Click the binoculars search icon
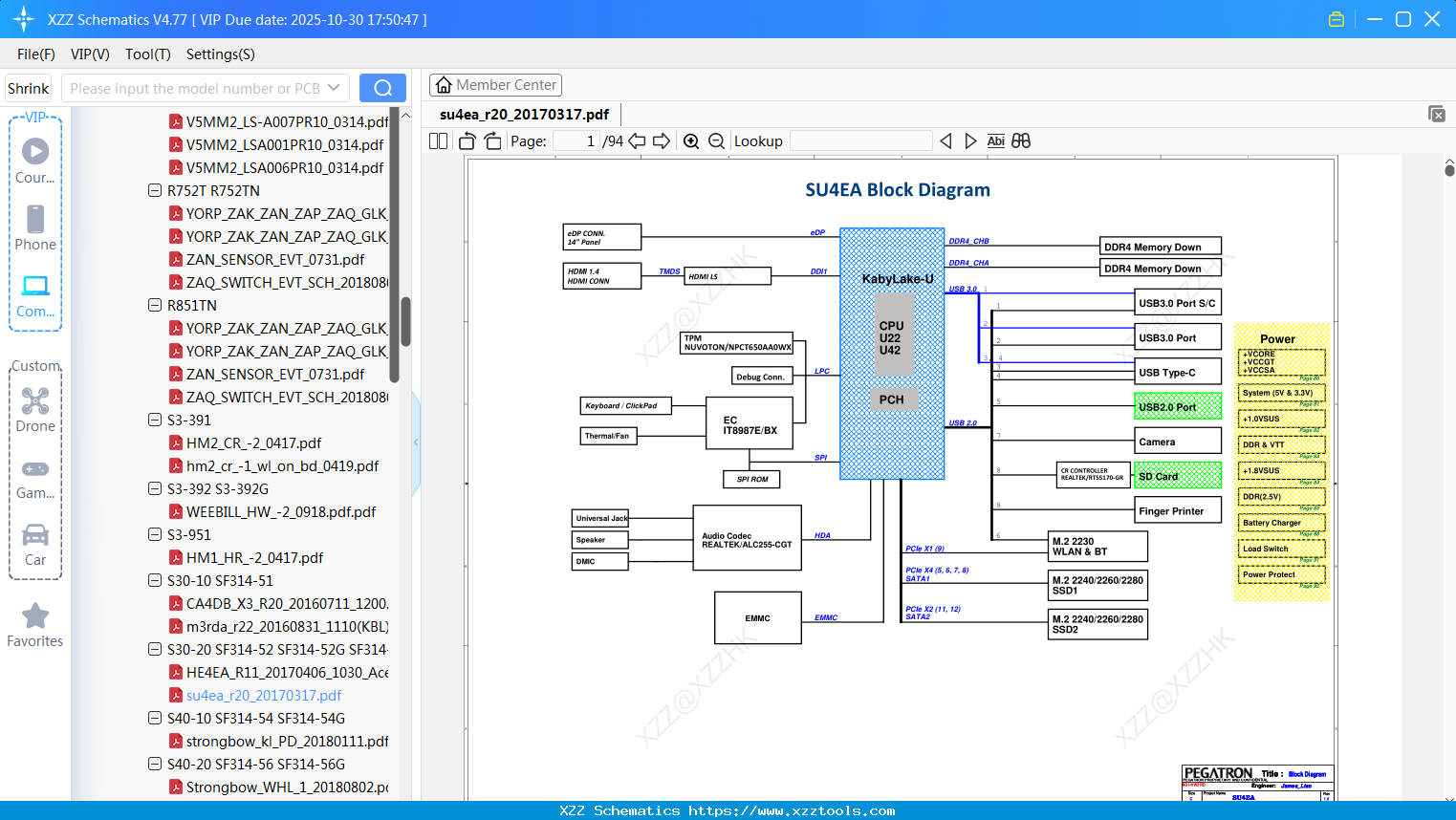Viewport: 1456px width, 820px height. [x=1021, y=141]
